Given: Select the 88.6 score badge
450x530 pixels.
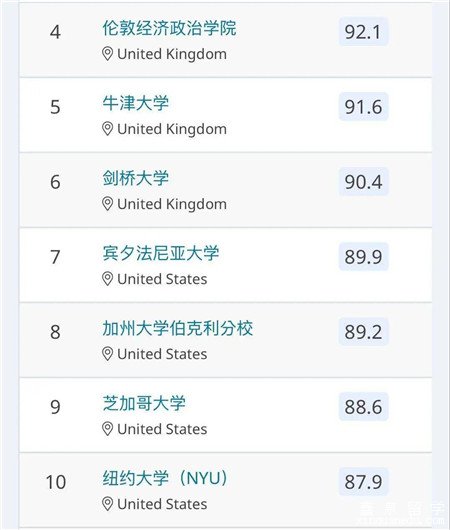Looking at the screenshot, I should [x=363, y=407].
